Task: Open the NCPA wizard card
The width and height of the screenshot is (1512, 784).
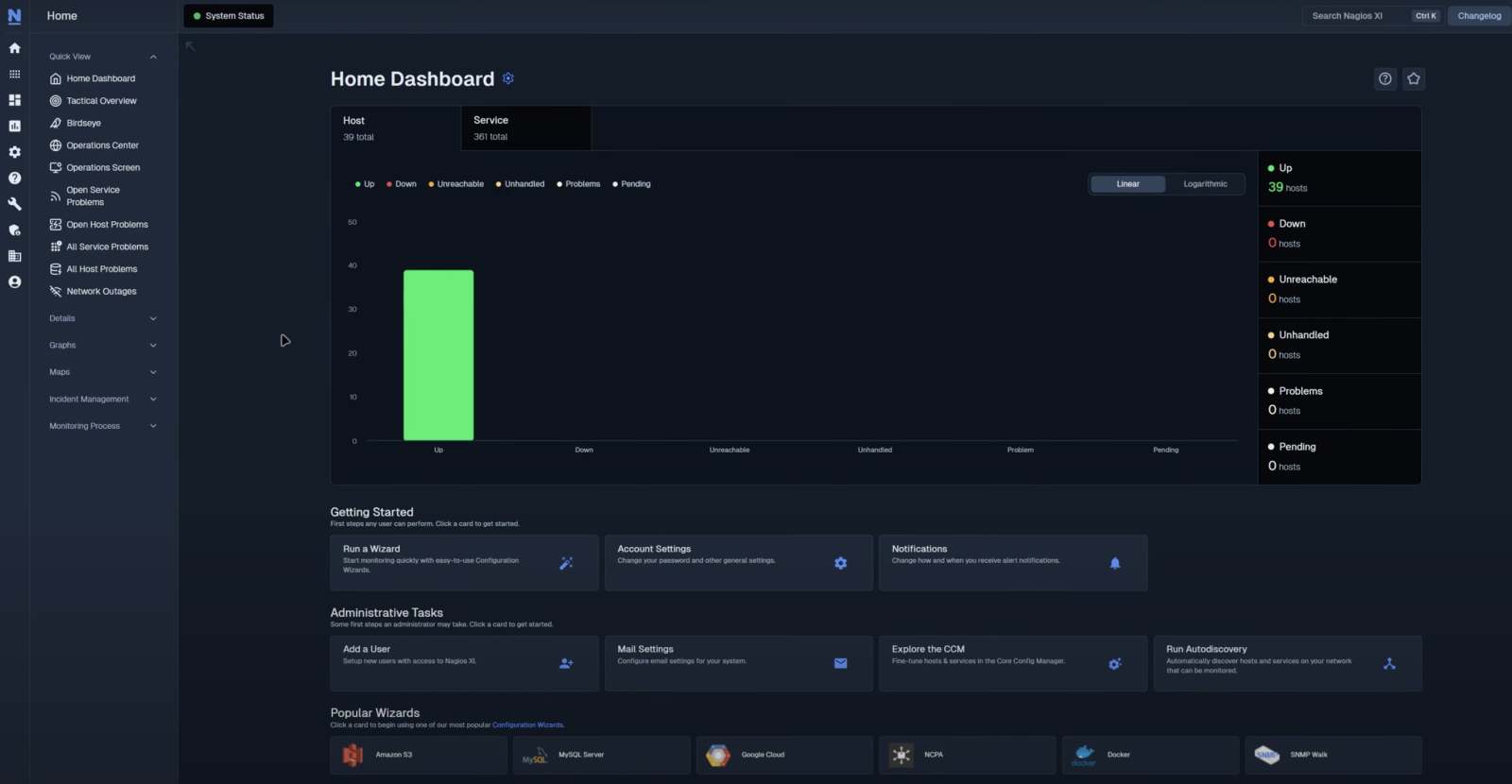Action: 968,755
